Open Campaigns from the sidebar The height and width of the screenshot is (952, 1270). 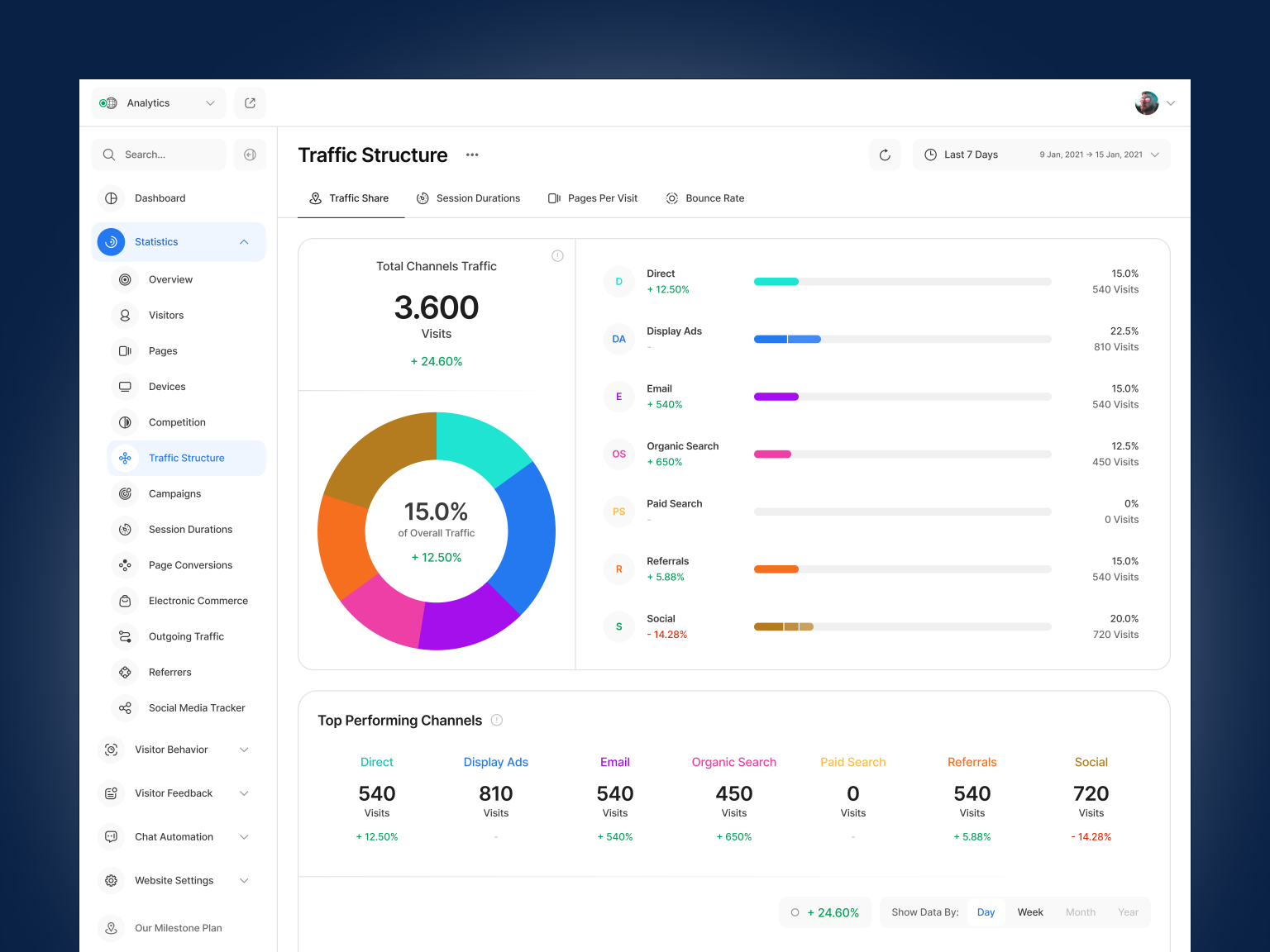[x=174, y=493]
